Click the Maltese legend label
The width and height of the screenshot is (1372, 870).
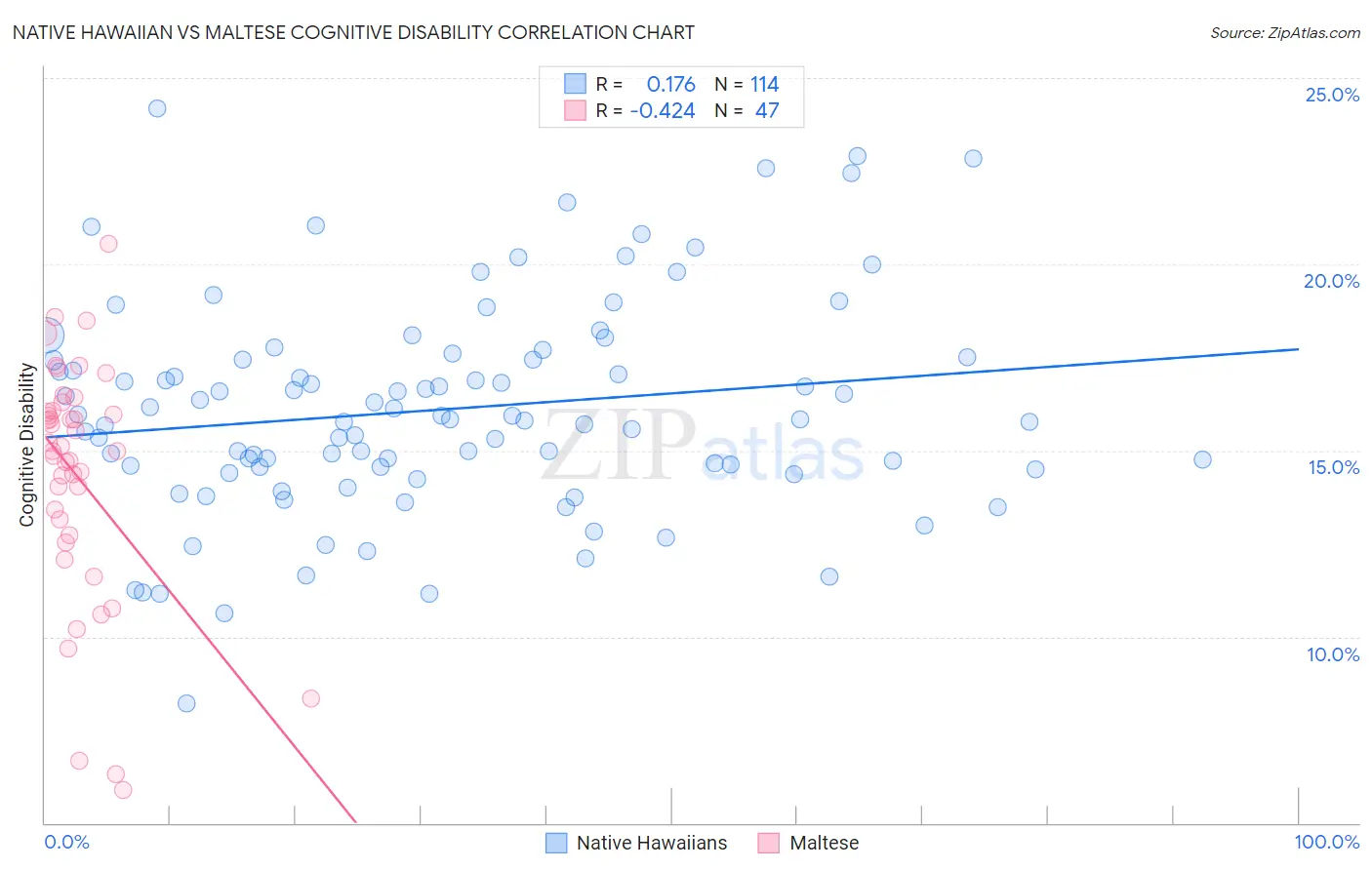click(x=825, y=843)
